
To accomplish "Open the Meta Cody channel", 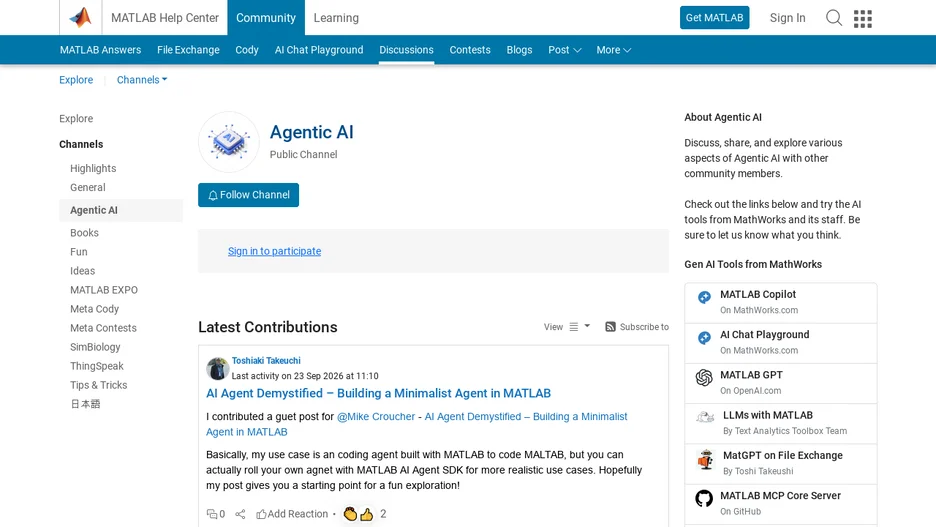I will click(x=94, y=309).
